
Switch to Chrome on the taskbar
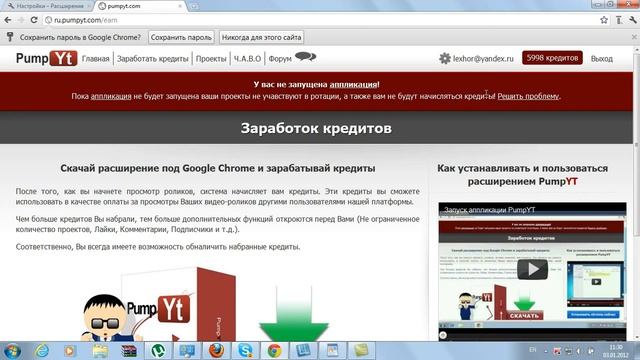pos(274,351)
